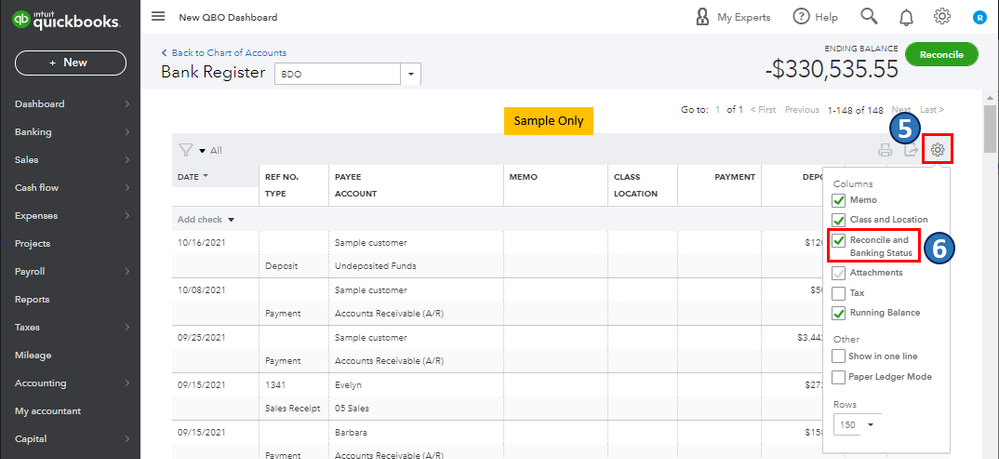The image size is (999, 459).
Task: Click the search magnifier icon
Action: pos(868,17)
